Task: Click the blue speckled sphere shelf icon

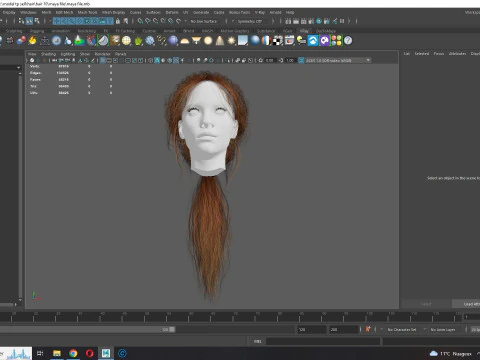Action: click(150, 41)
